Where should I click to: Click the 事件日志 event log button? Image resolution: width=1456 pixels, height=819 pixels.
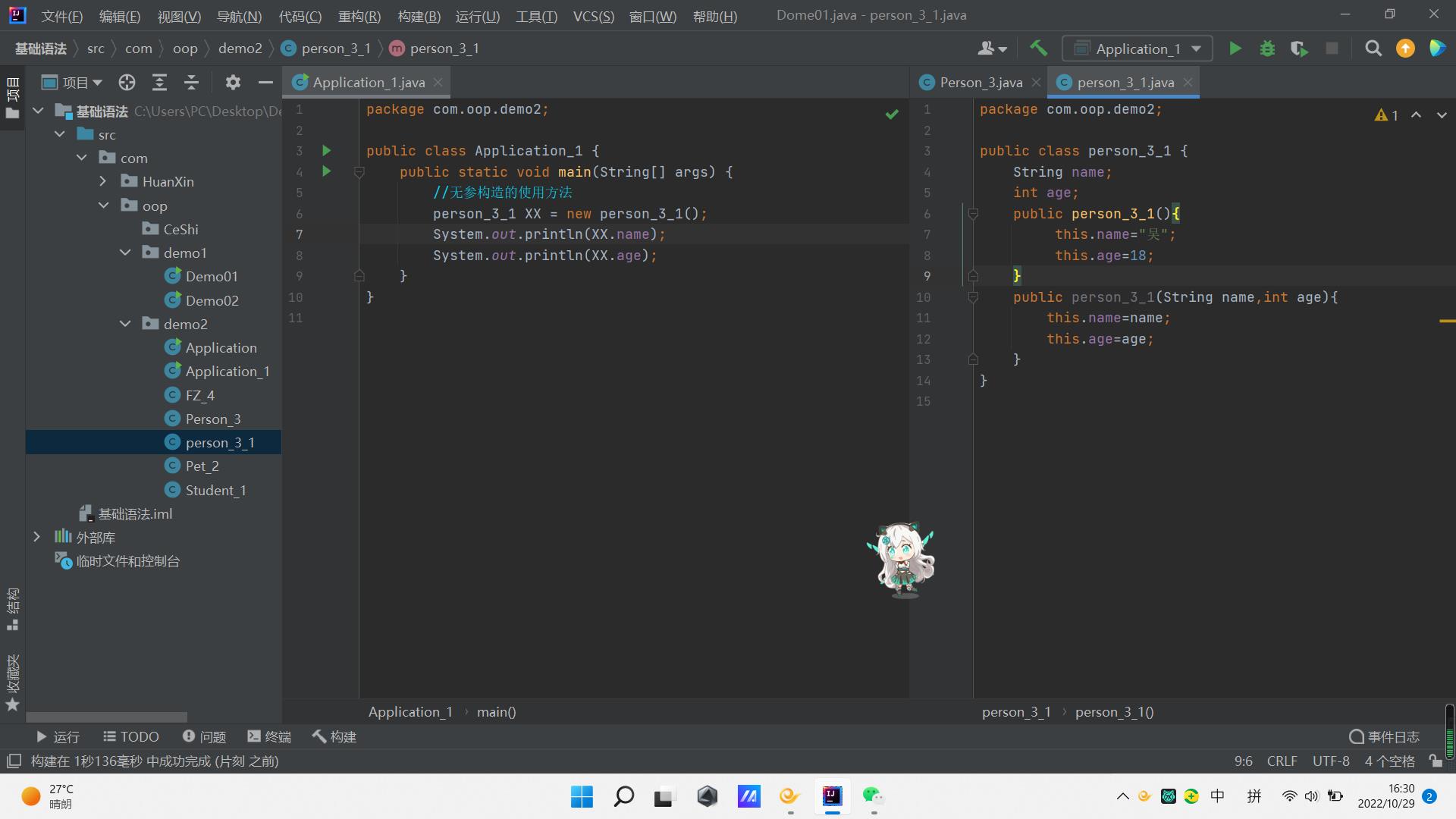point(1384,736)
